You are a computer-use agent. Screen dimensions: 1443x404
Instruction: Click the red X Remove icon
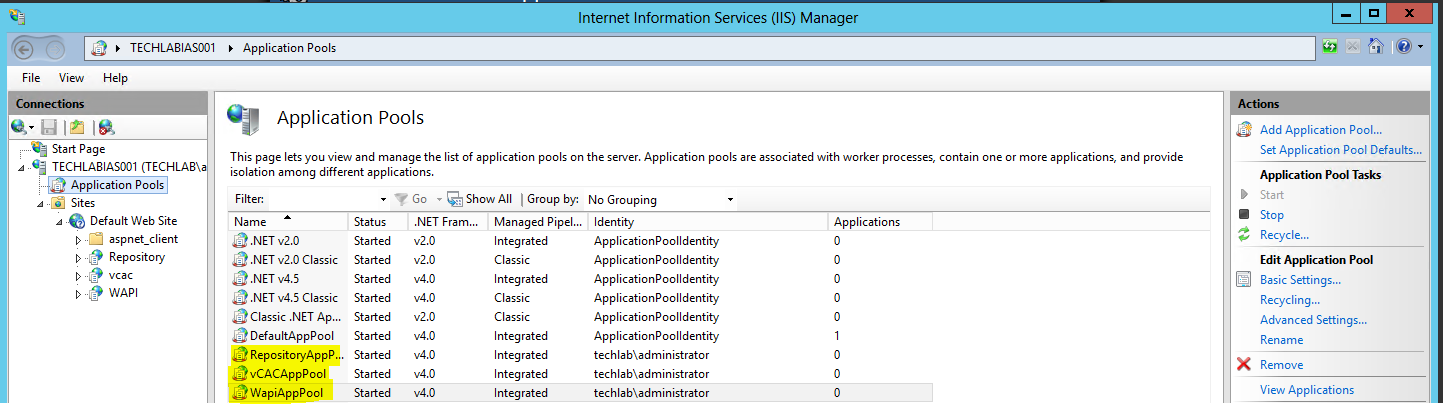point(1244,365)
